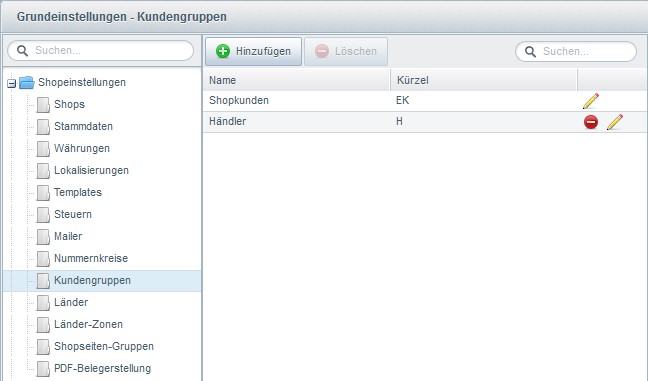Click the red delete icon for Händler

point(591,122)
